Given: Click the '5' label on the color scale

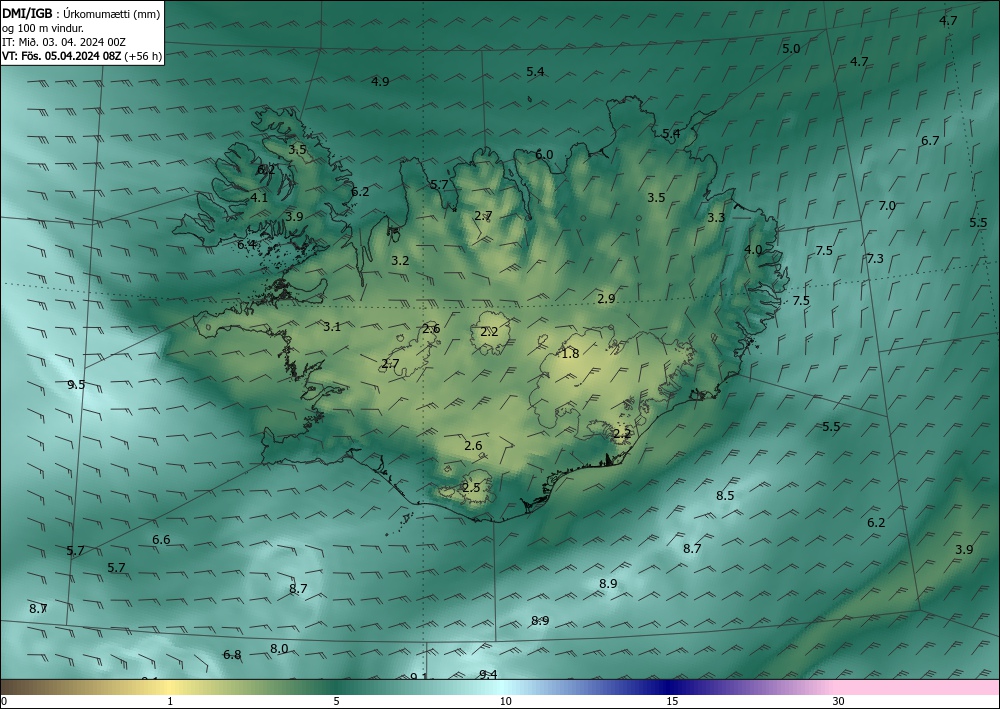Looking at the screenshot, I should (x=336, y=702).
